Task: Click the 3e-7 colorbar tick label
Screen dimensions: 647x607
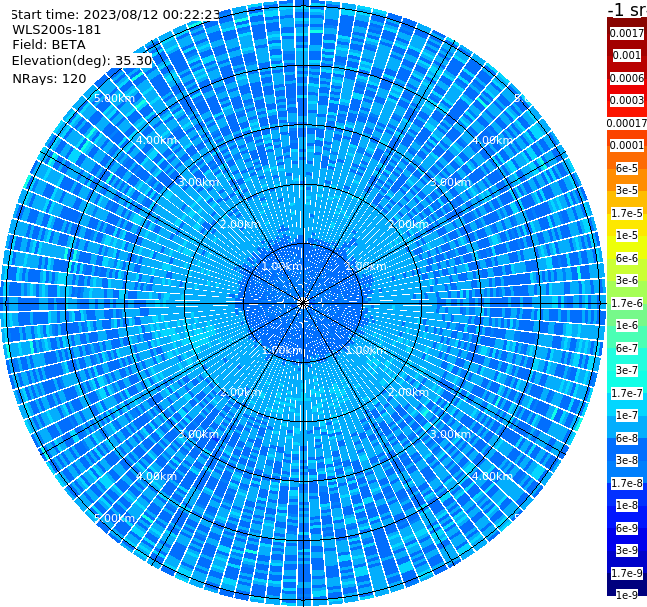Action: pyautogui.click(x=627, y=370)
